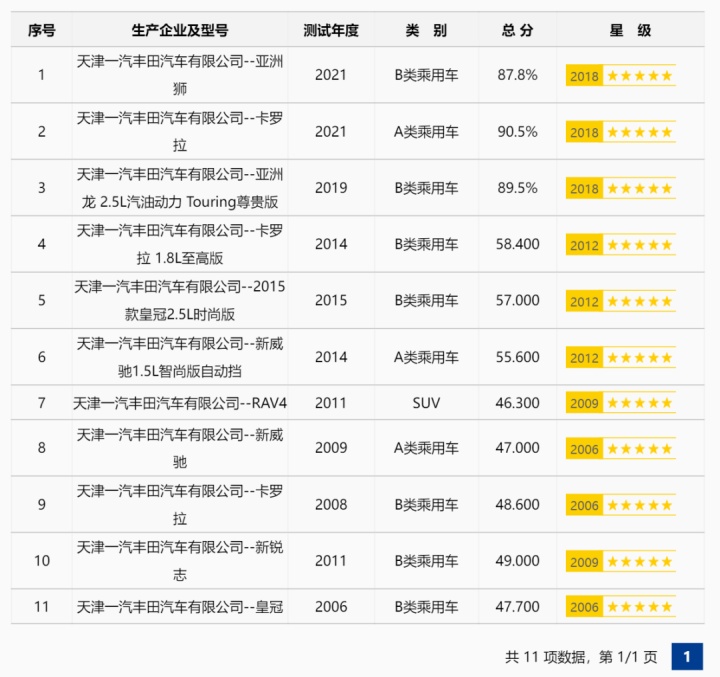Viewport: 720px width, 677px height.
Task: Click the 总分 column header
Action: point(517,30)
